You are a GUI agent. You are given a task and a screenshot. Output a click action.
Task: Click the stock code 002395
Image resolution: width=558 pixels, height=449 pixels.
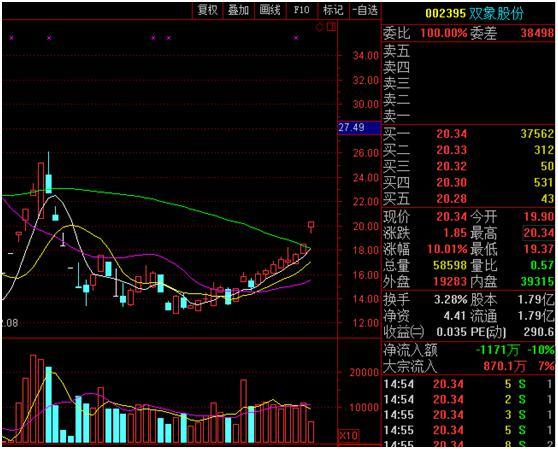pyautogui.click(x=446, y=14)
